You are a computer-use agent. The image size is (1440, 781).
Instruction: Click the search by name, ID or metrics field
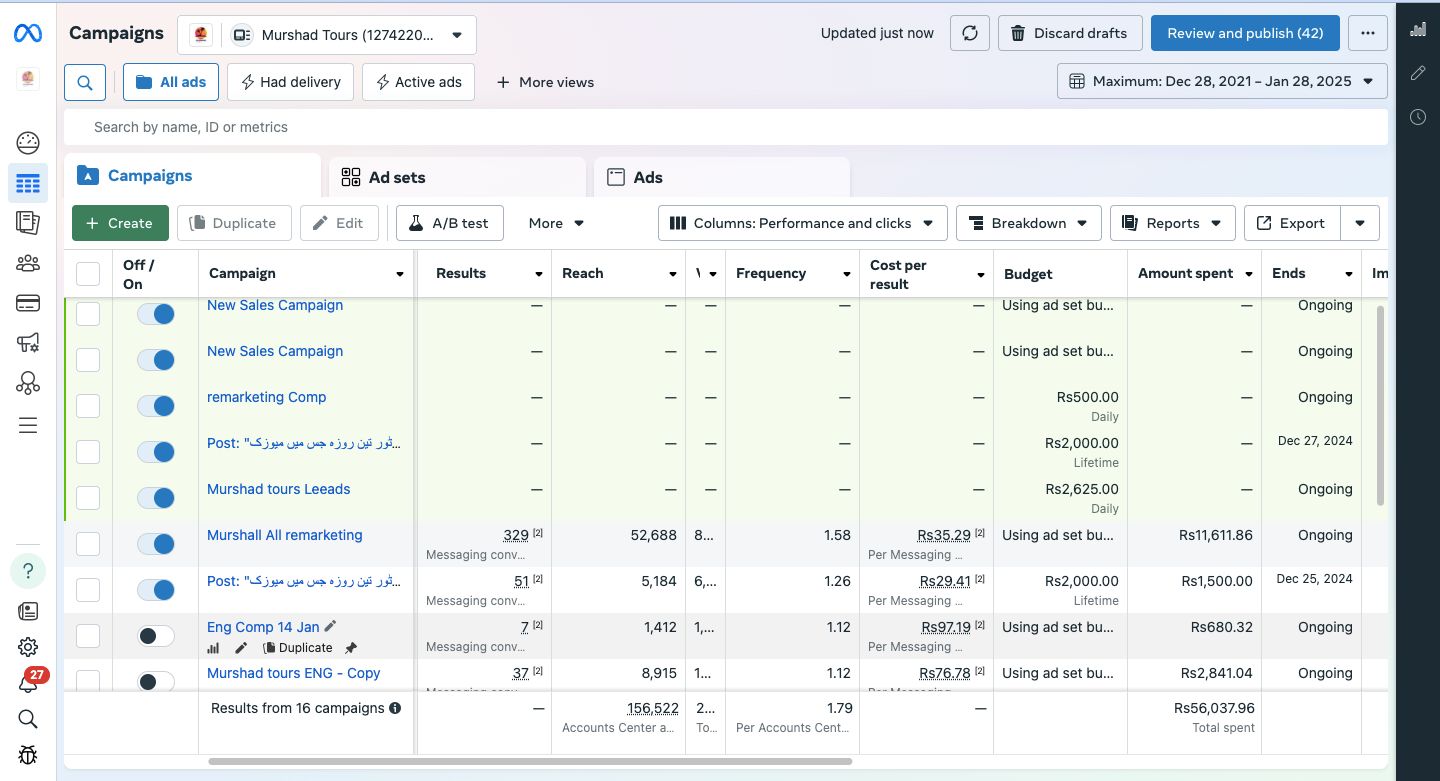pos(725,127)
